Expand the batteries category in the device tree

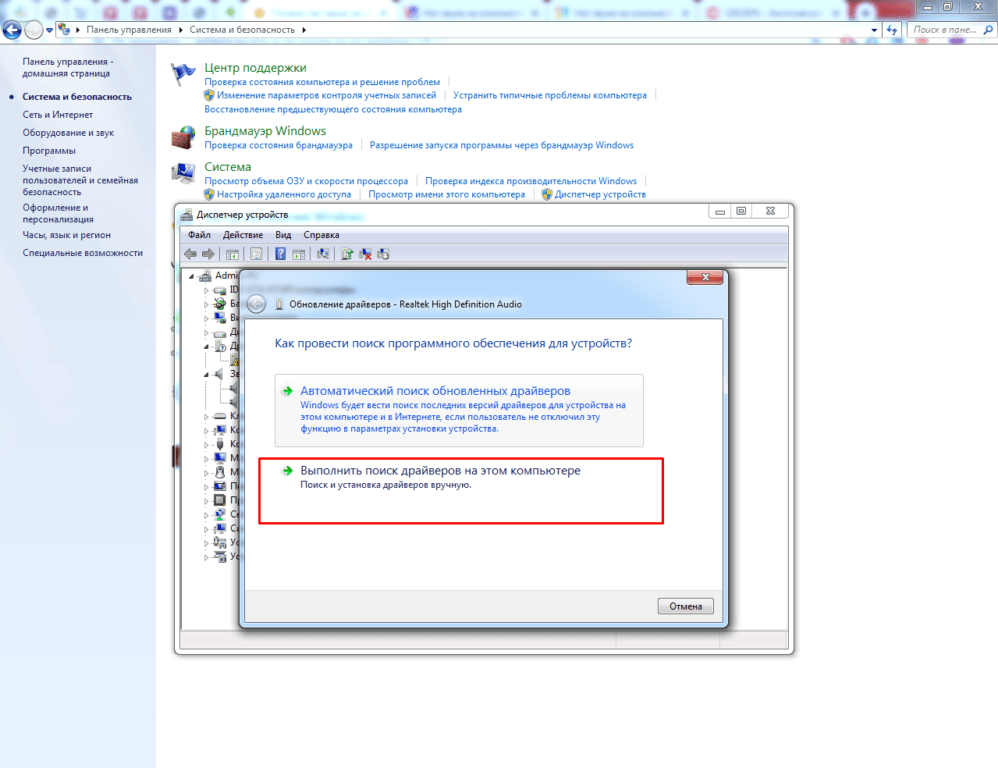point(206,304)
